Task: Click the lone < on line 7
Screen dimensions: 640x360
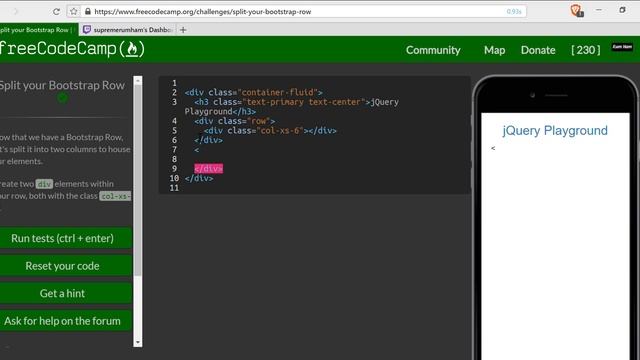Action: click(x=197, y=150)
